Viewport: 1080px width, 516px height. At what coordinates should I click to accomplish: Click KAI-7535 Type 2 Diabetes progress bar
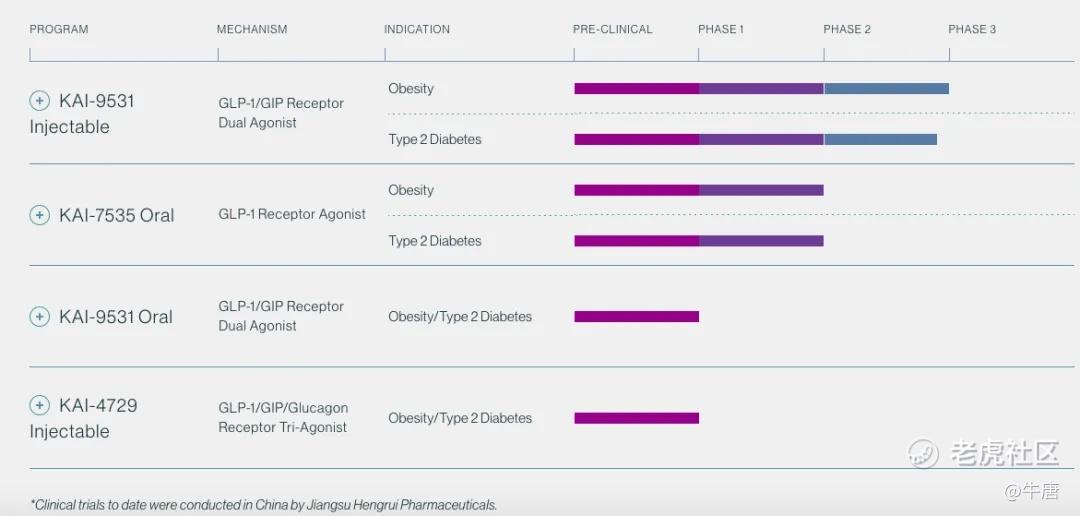(698, 241)
